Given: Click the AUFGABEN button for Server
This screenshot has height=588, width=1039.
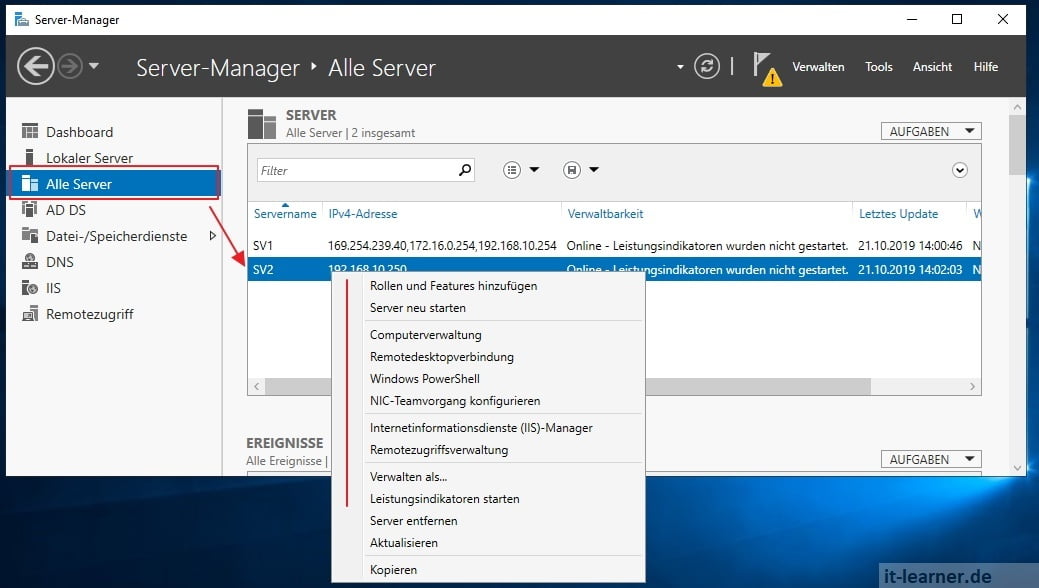Looking at the screenshot, I should (x=929, y=130).
